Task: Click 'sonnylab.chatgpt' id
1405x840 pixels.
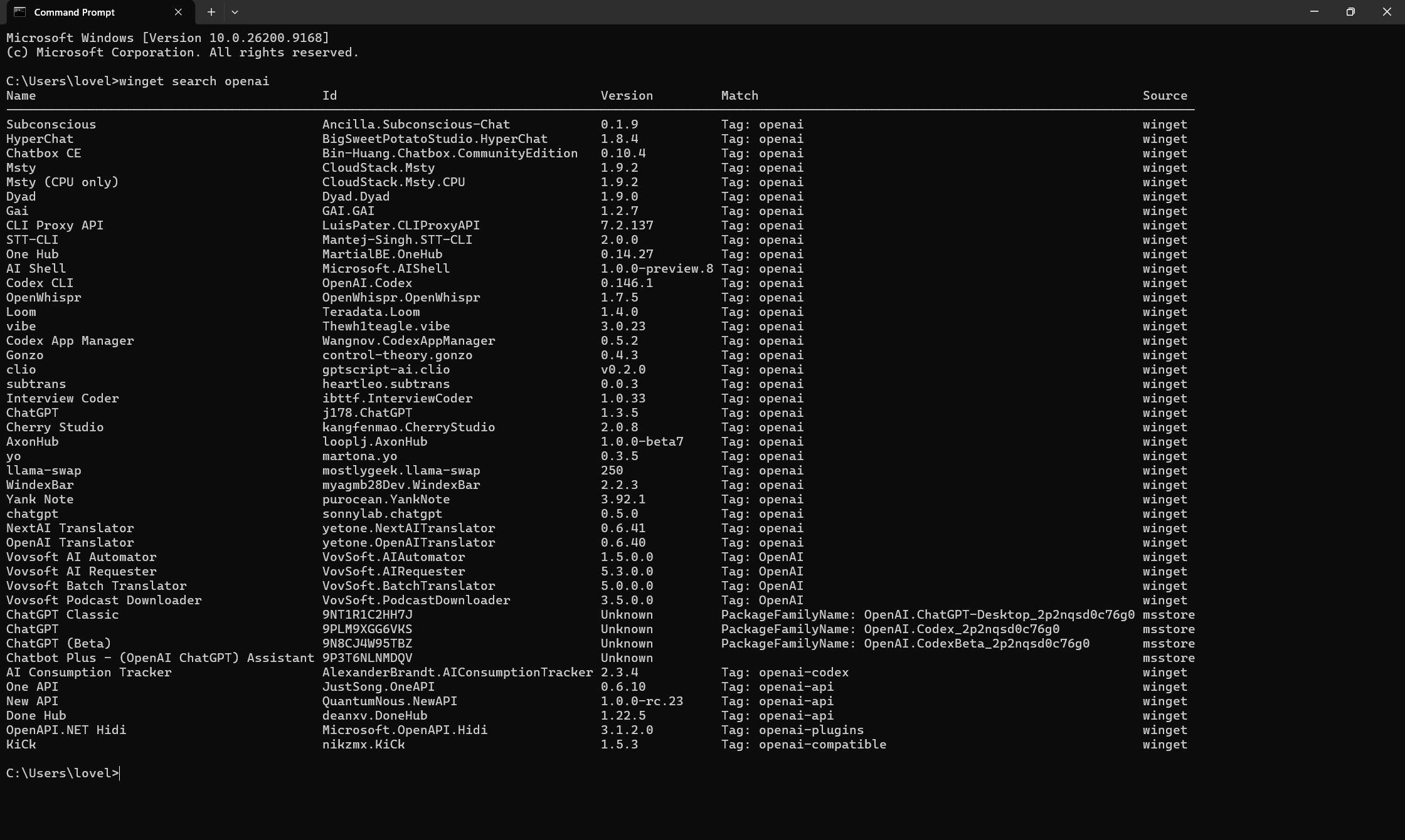Action: point(383,513)
